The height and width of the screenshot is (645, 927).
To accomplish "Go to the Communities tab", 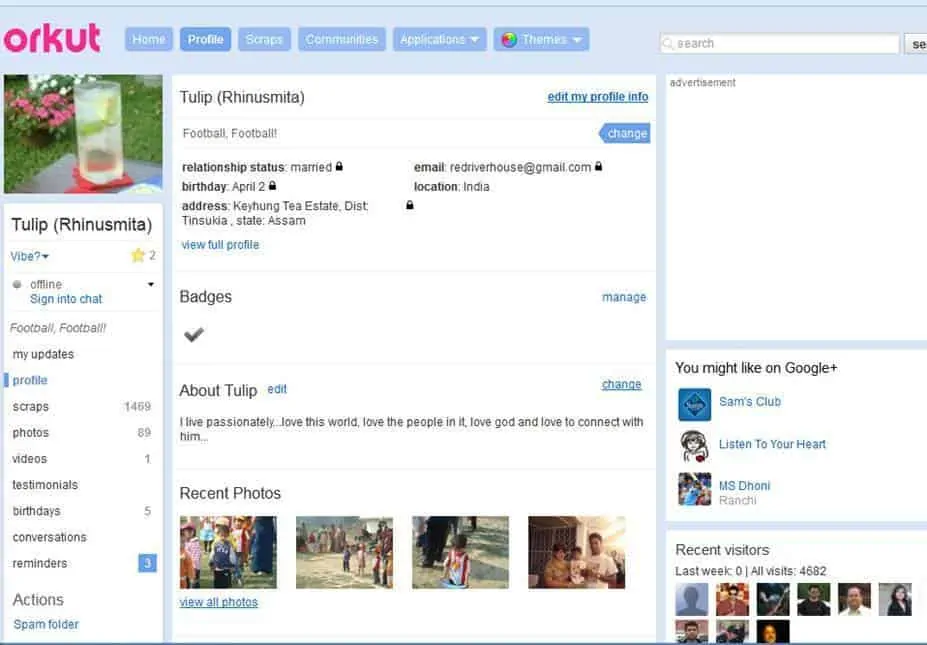I will point(342,40).
